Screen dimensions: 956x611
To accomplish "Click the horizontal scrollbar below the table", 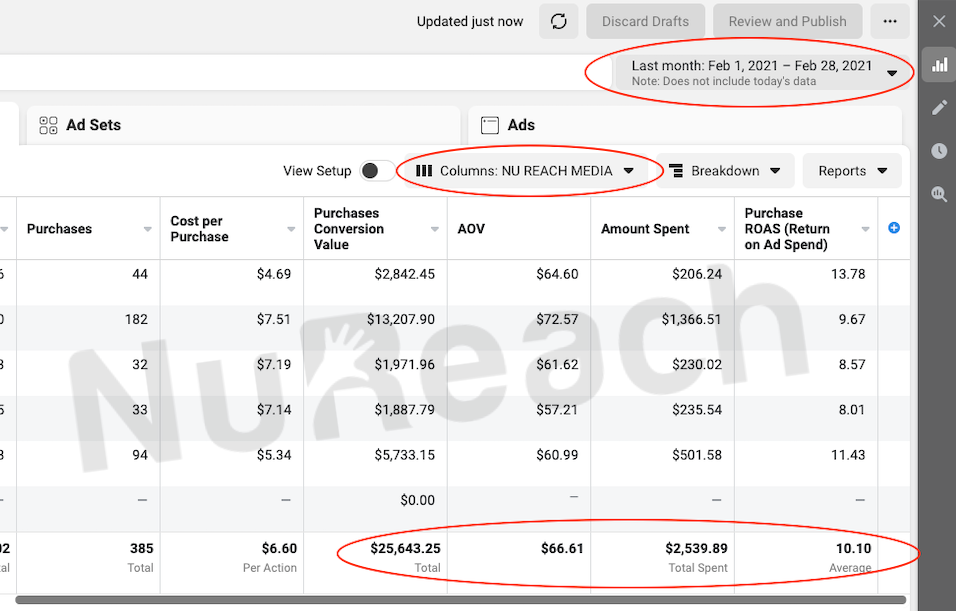I will (460, 600).
